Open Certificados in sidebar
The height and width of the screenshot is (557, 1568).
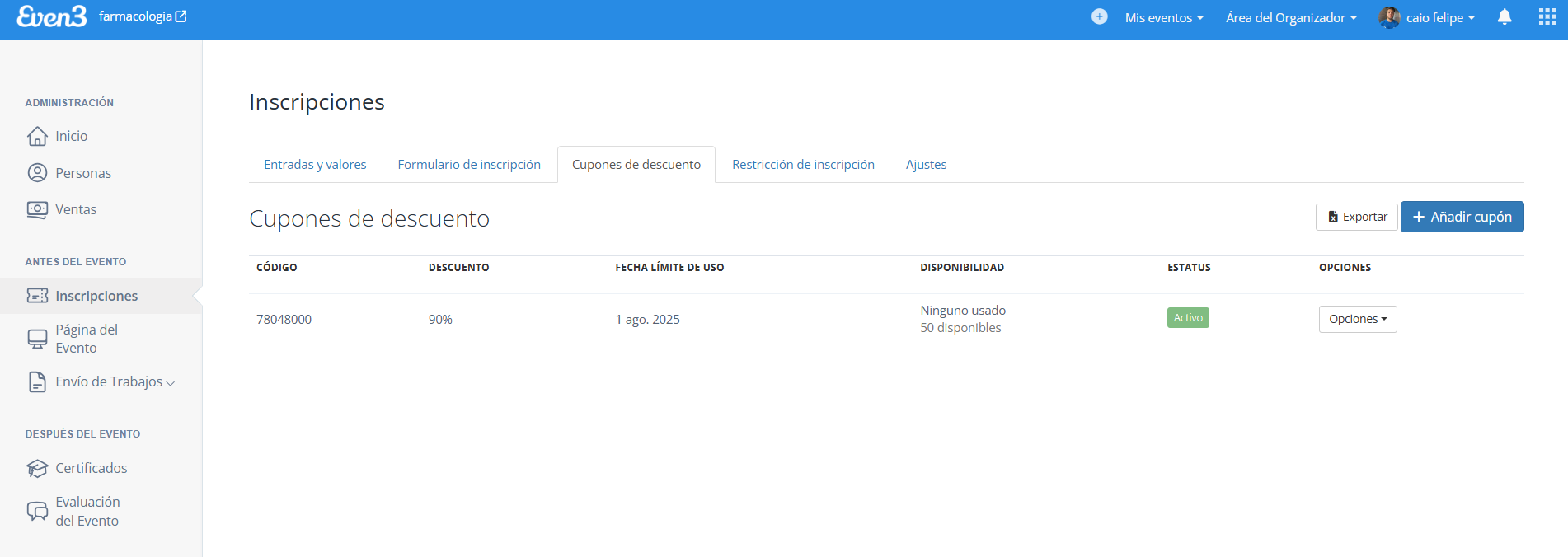point(92,468)
